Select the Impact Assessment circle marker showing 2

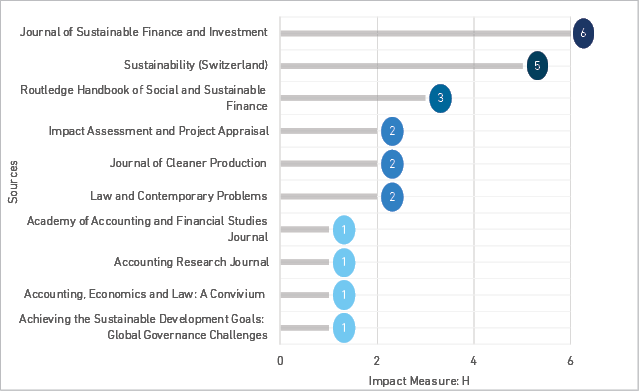tap(392, 131)
